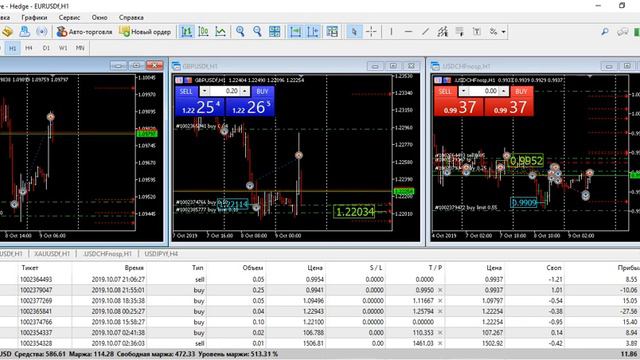
Task: Switch to the USDCHFnosp,H1 chart tab
Action: tap(108, 254)
